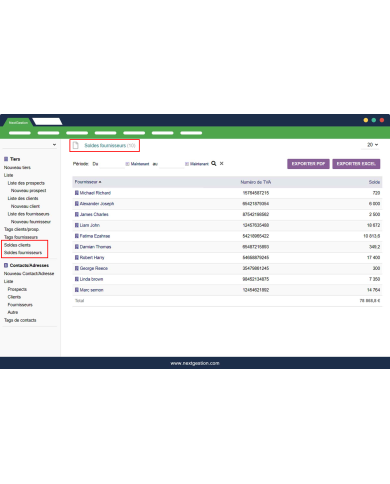Screen dimensions: 390x484
Task: Select the blank white browser tab
Action: pyautogui.click(x=48, y=121)
